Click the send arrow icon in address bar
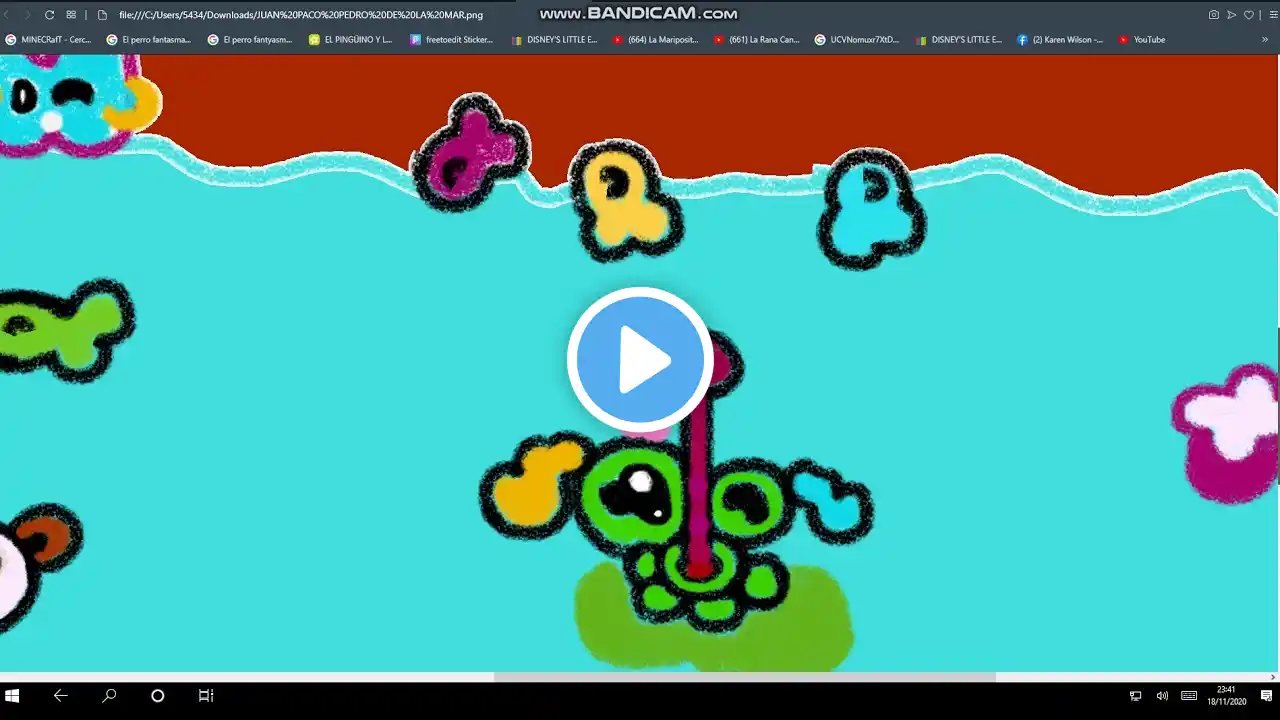The width and height of the screenshot is (1280, 720). (1232, 15)
